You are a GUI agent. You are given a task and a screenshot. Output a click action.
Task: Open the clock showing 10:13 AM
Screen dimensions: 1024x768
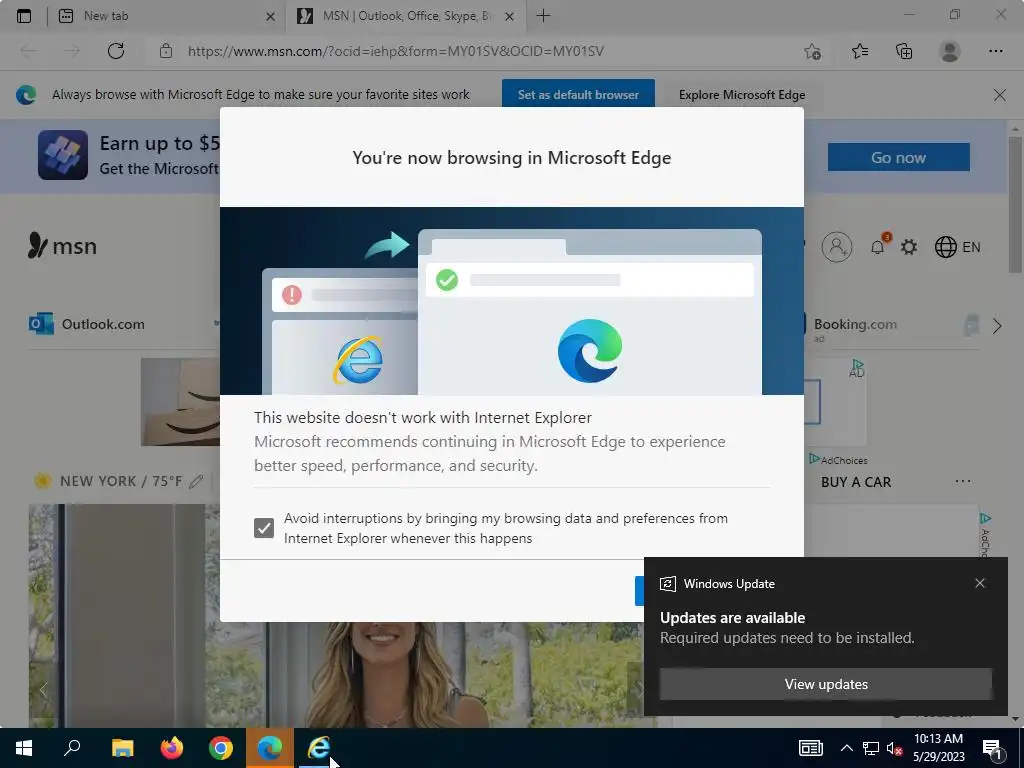[938, 748]
